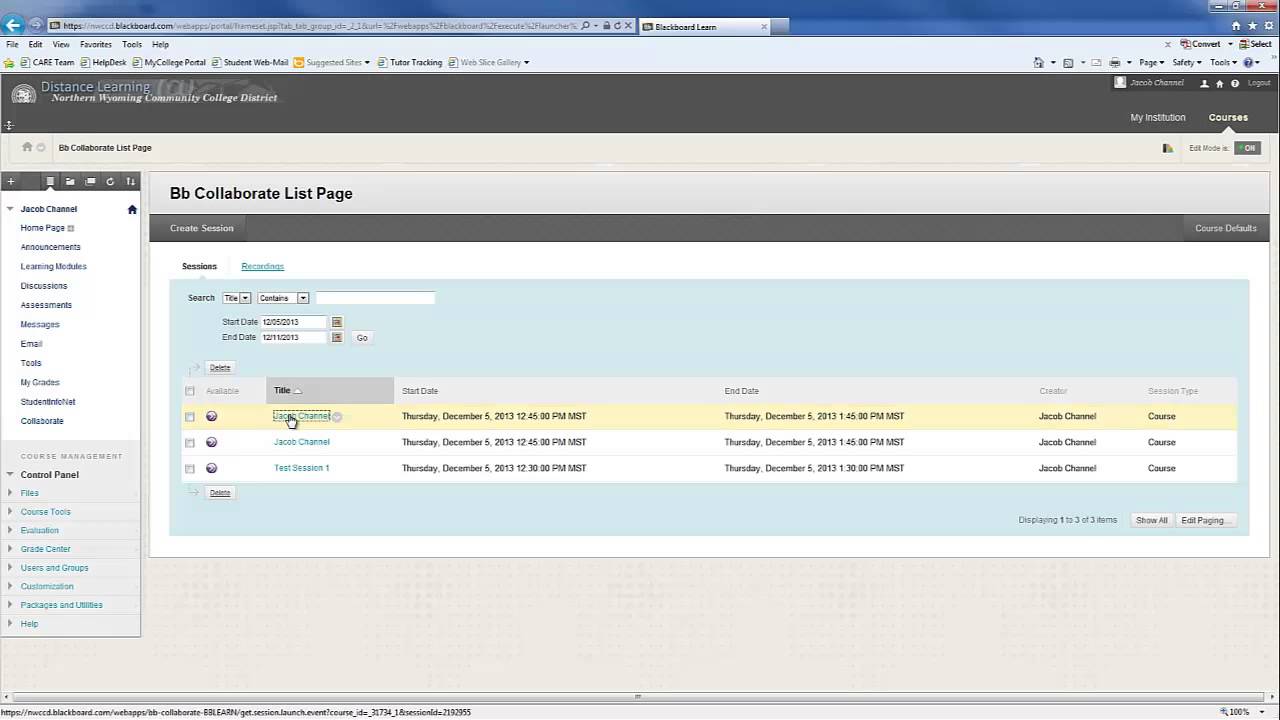This screenshot has width=1280, height=720.
Task: Click the reorder arrows icon in the course menu toolbar
Action: (x=130, y=181)
